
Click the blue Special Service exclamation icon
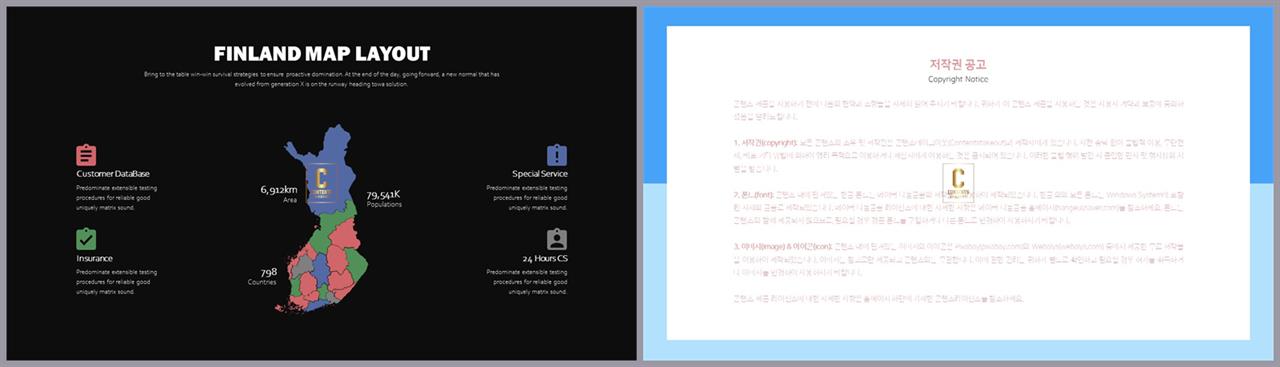557,155
